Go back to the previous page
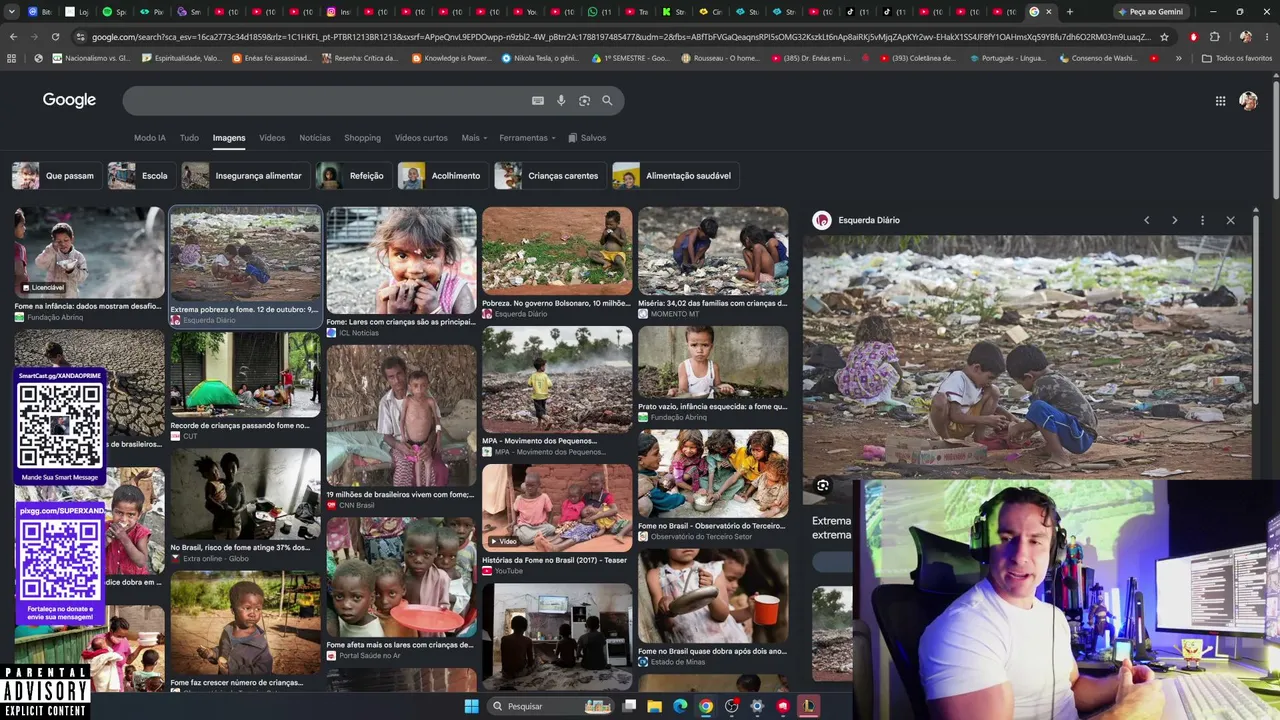This screenshot has height=720, width=1280. pos(13,37)
